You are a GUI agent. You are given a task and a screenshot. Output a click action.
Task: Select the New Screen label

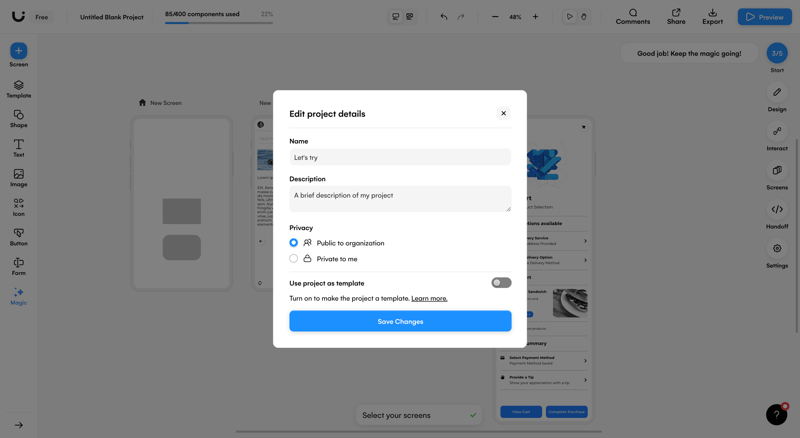coord(166,103)
